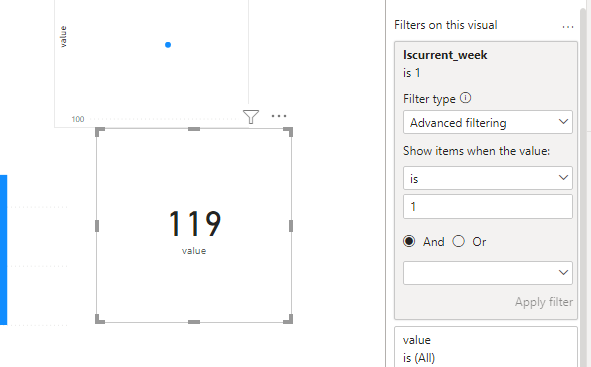Click the card's left middle handle

click(97, 226)
